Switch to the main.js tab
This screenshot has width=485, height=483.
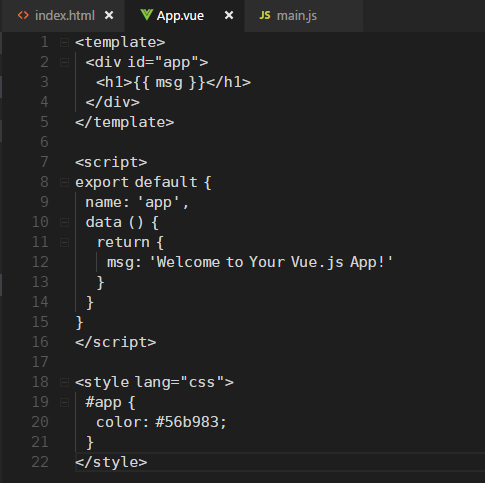point(303,16)
